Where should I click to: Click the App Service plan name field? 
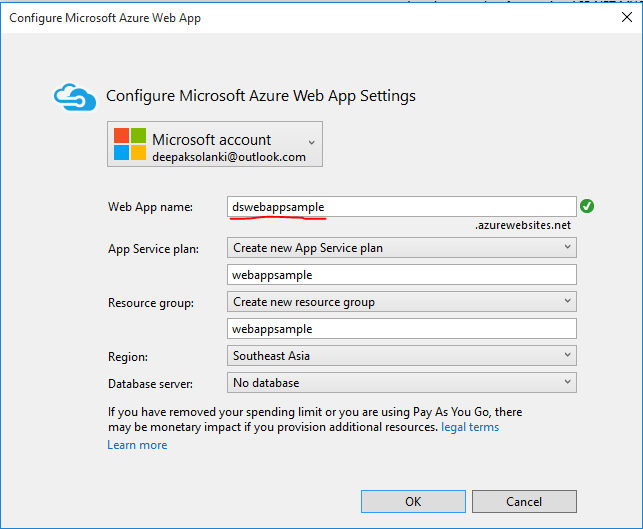pyautogui.click(x=402, y=275)
